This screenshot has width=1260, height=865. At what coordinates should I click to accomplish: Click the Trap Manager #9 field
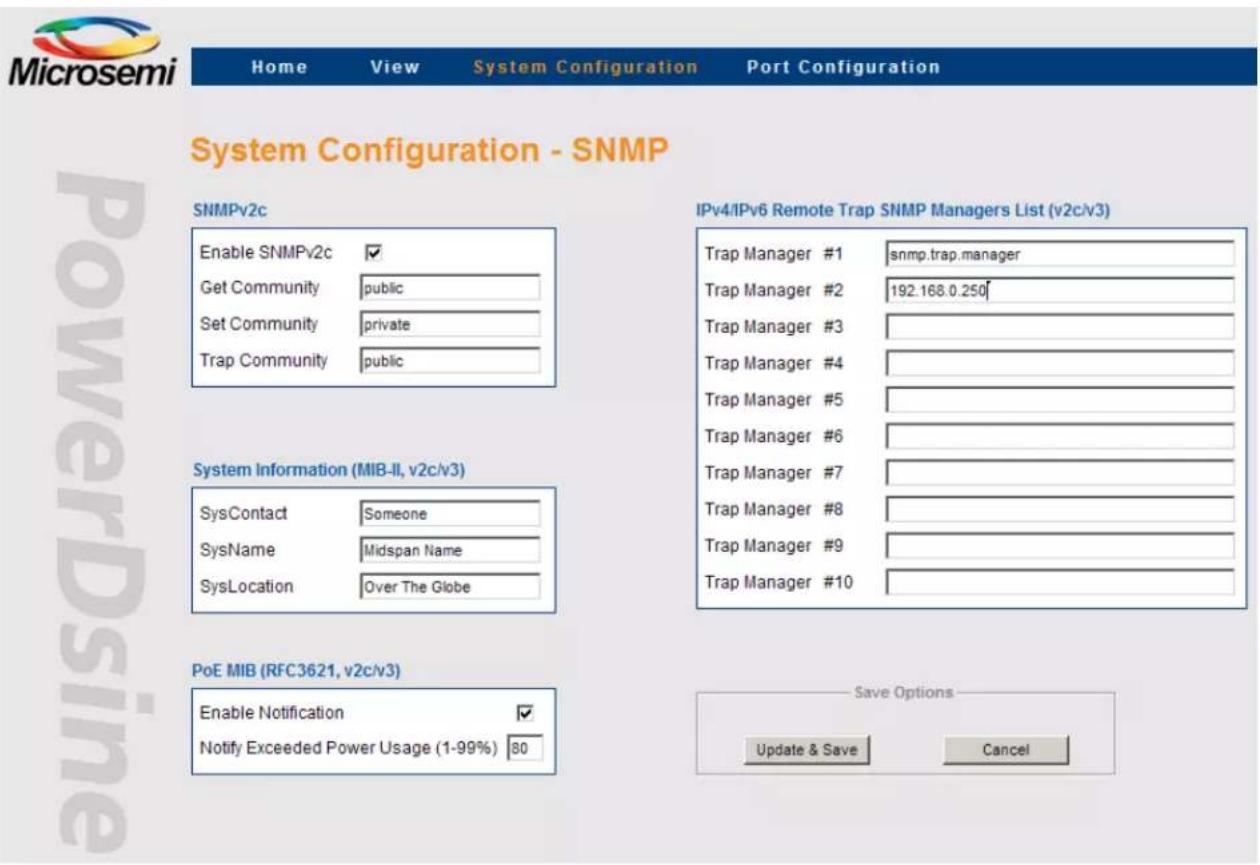(x=1060, y=546)
